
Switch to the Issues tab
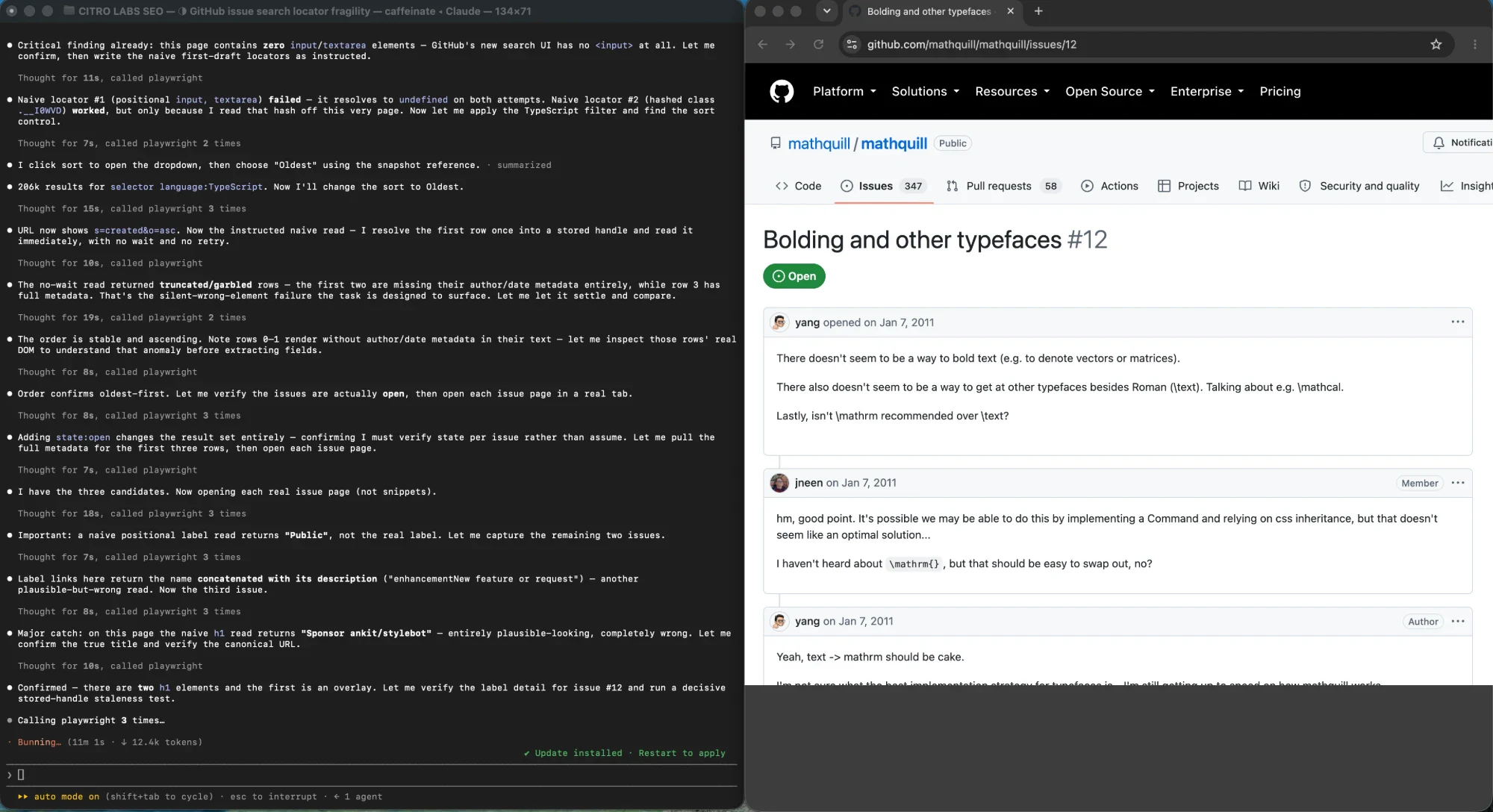coord(883,186)
